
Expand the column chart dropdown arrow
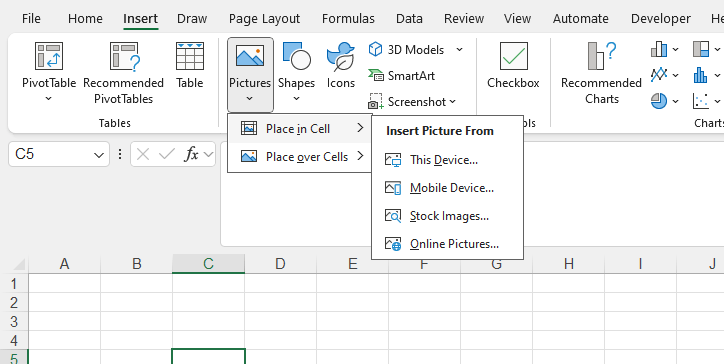click(x=676, y=49)
